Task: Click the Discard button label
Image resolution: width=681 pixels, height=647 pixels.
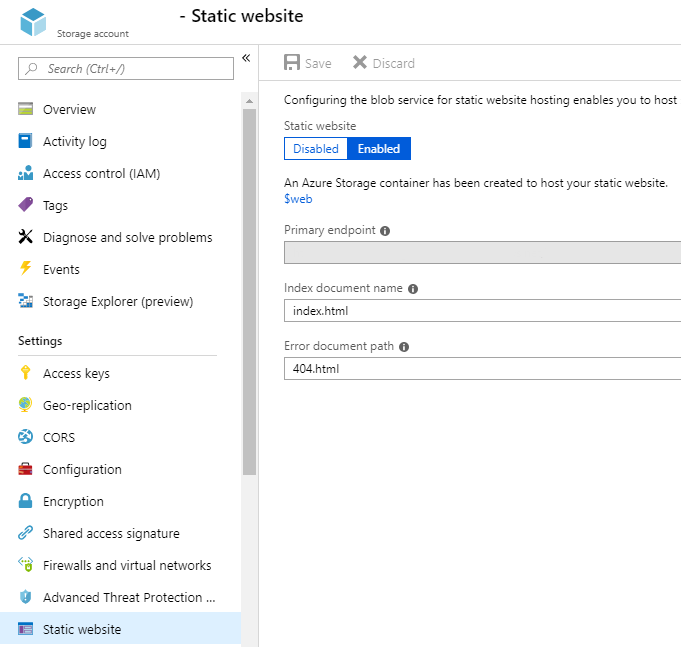Action: pyautogui.click(x=394, y=63)
